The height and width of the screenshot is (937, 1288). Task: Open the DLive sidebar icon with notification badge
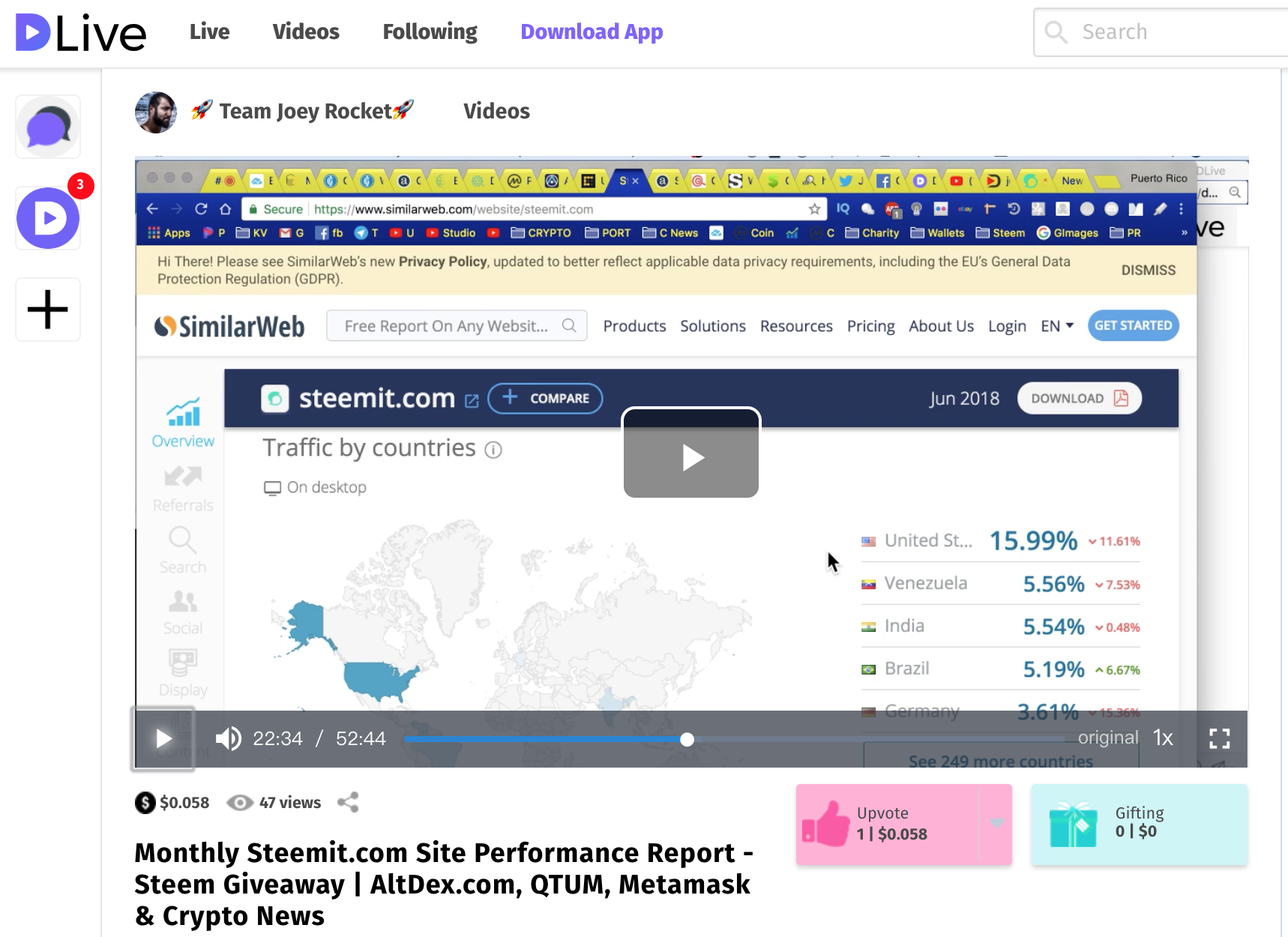[48, 218]
